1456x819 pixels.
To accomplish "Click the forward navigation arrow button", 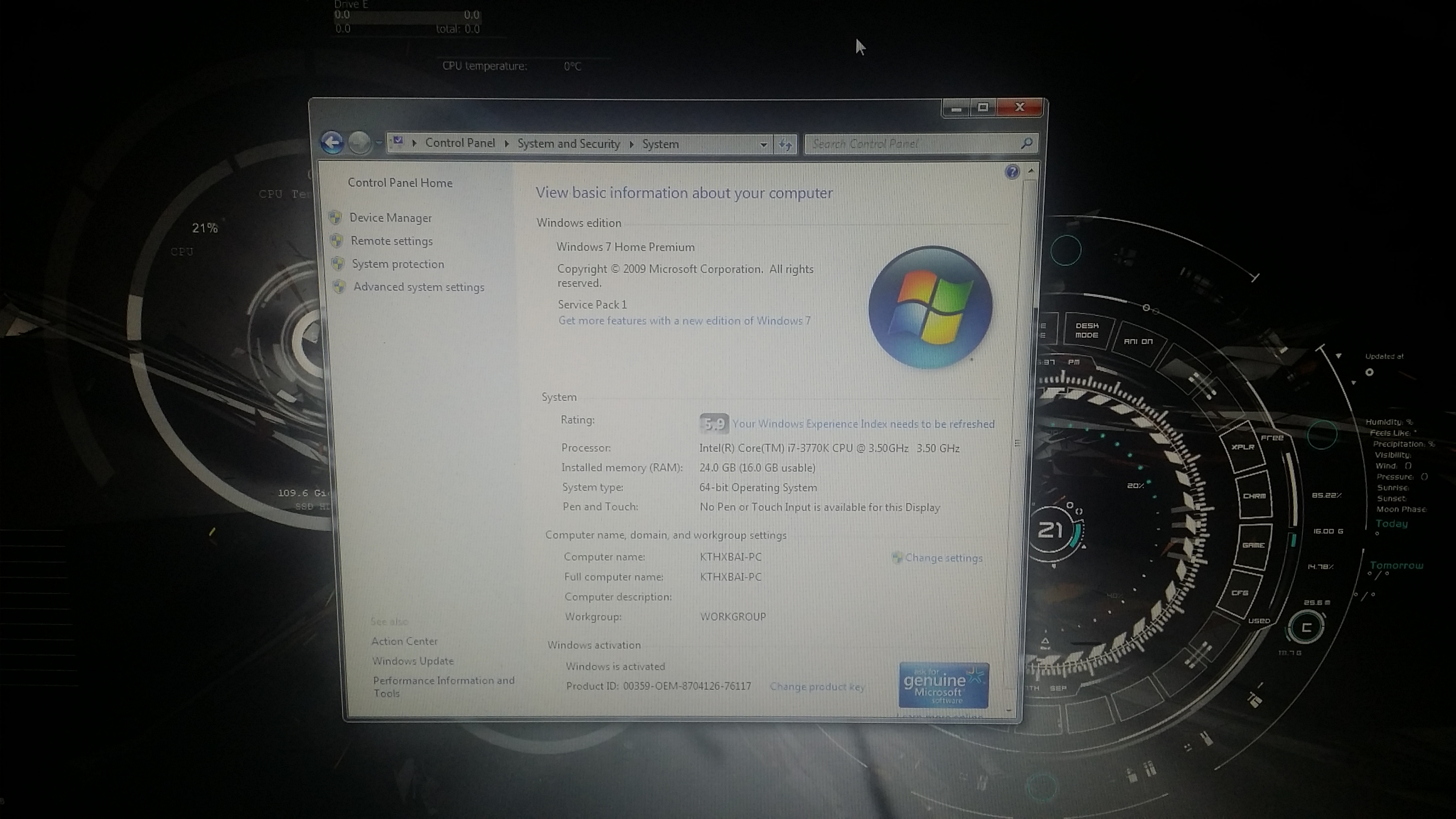I will pyautogui.click(x=359, y=143).
